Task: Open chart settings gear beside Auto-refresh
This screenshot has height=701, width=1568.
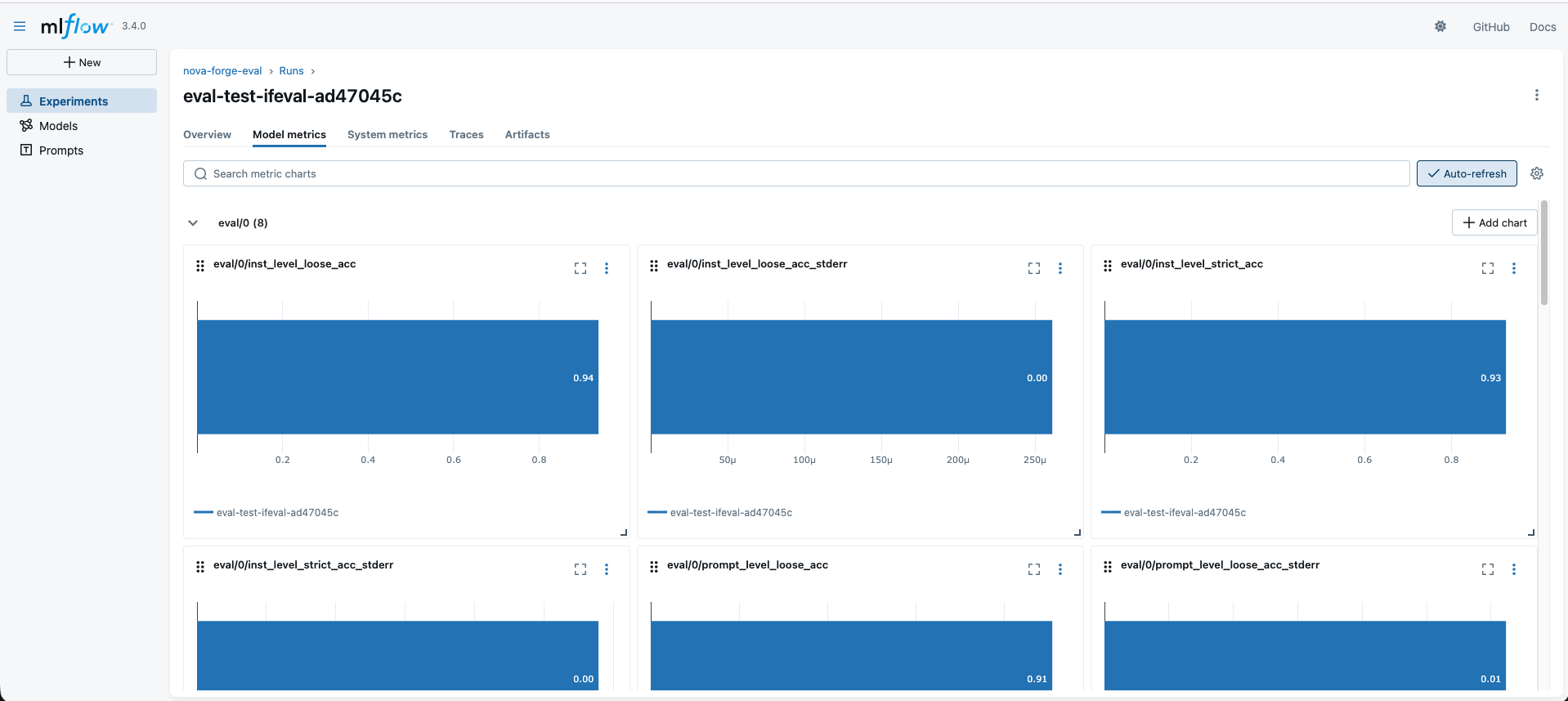Action: click(1537, 173)
